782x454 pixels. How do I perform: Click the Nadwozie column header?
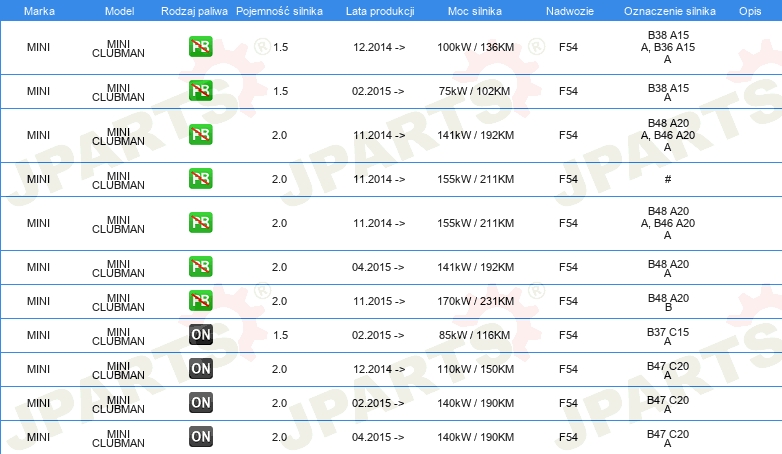click(x=570, y=11)
